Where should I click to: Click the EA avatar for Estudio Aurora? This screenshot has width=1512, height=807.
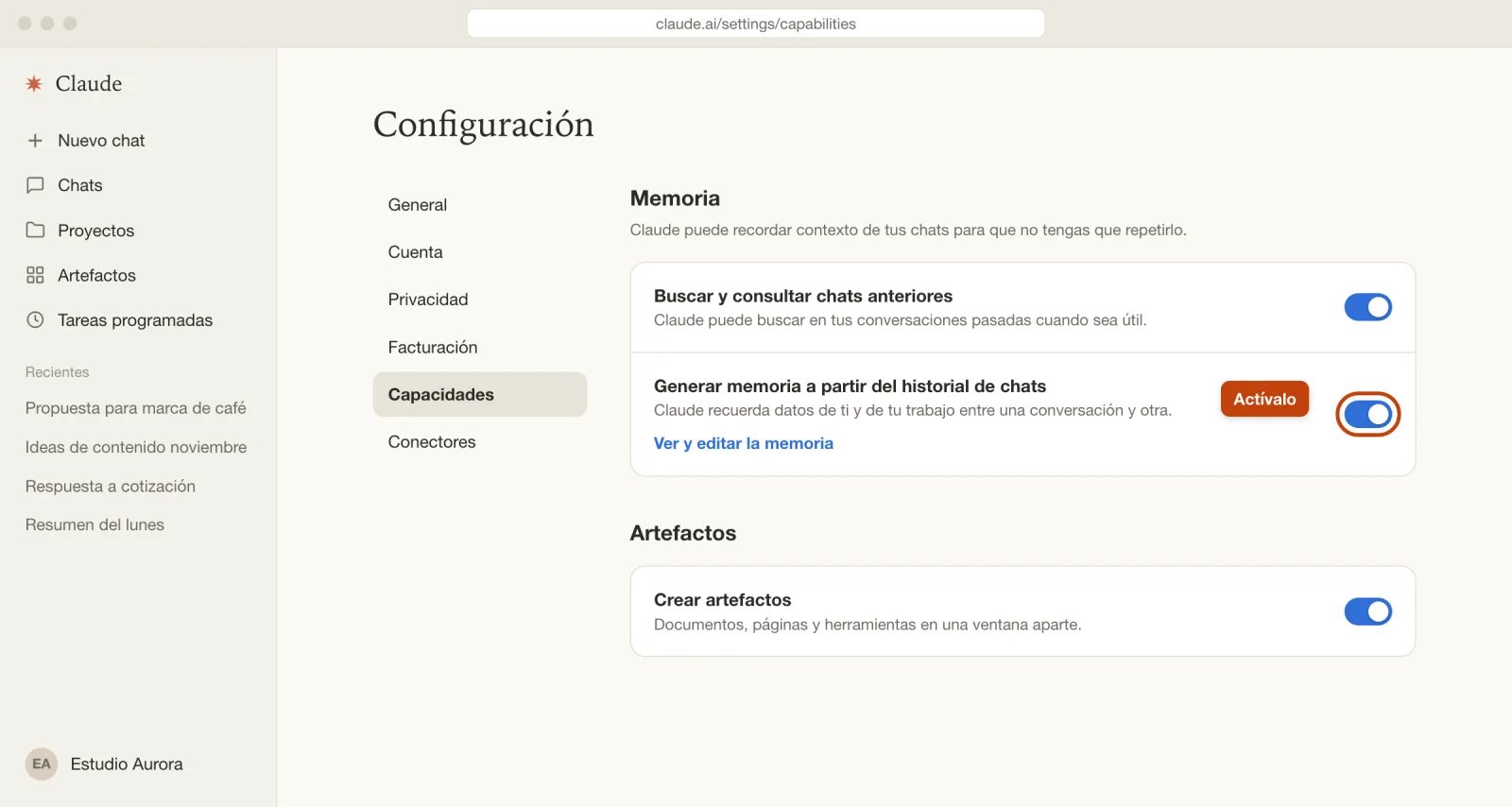pos(42,764)
